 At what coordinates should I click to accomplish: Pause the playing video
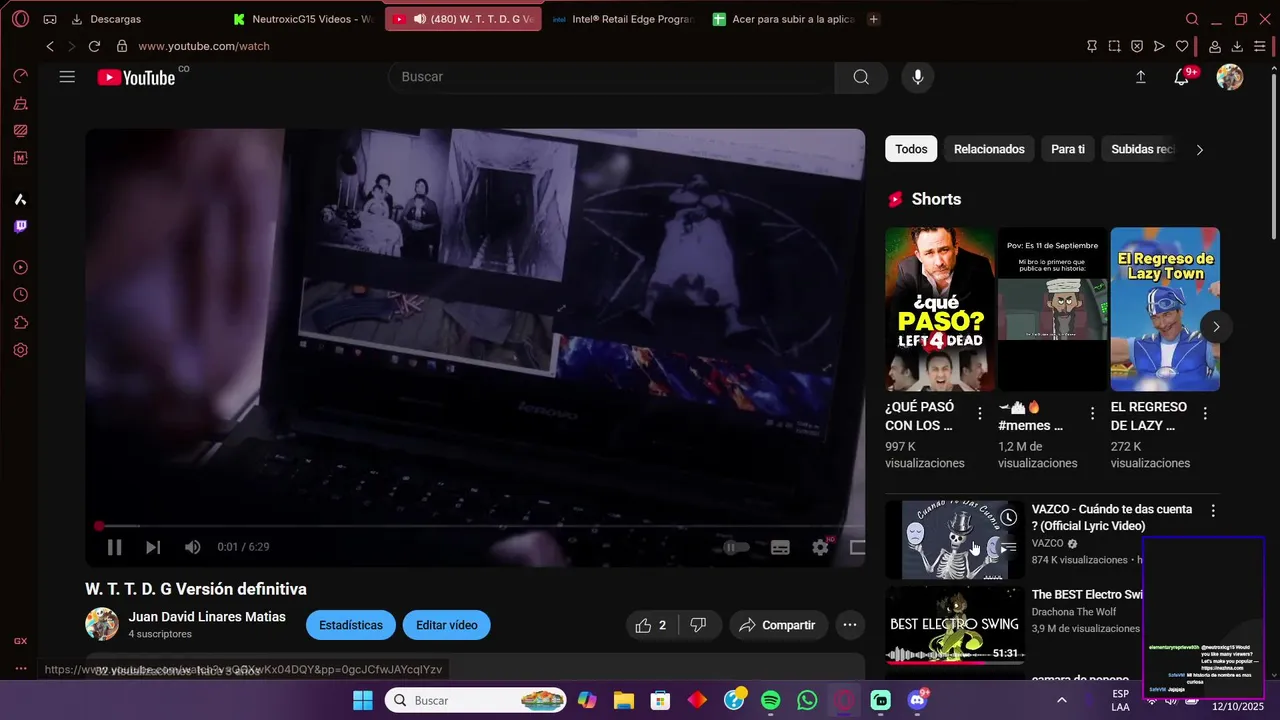114,547
